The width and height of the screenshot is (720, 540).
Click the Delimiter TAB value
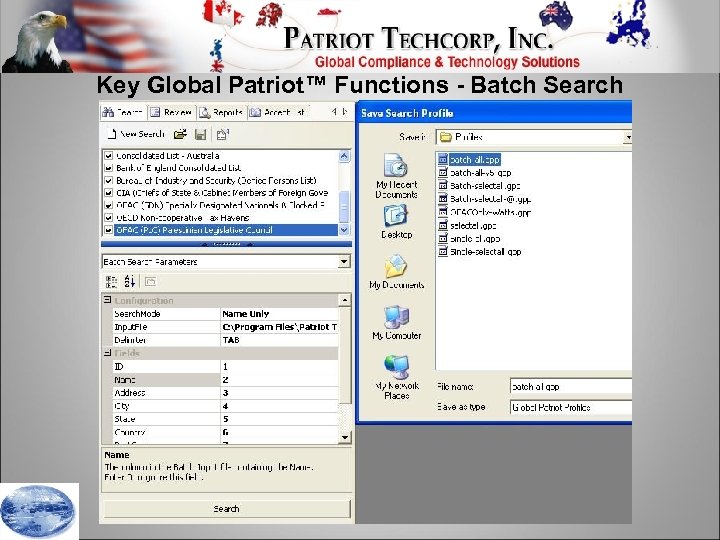tap(279, 340)
